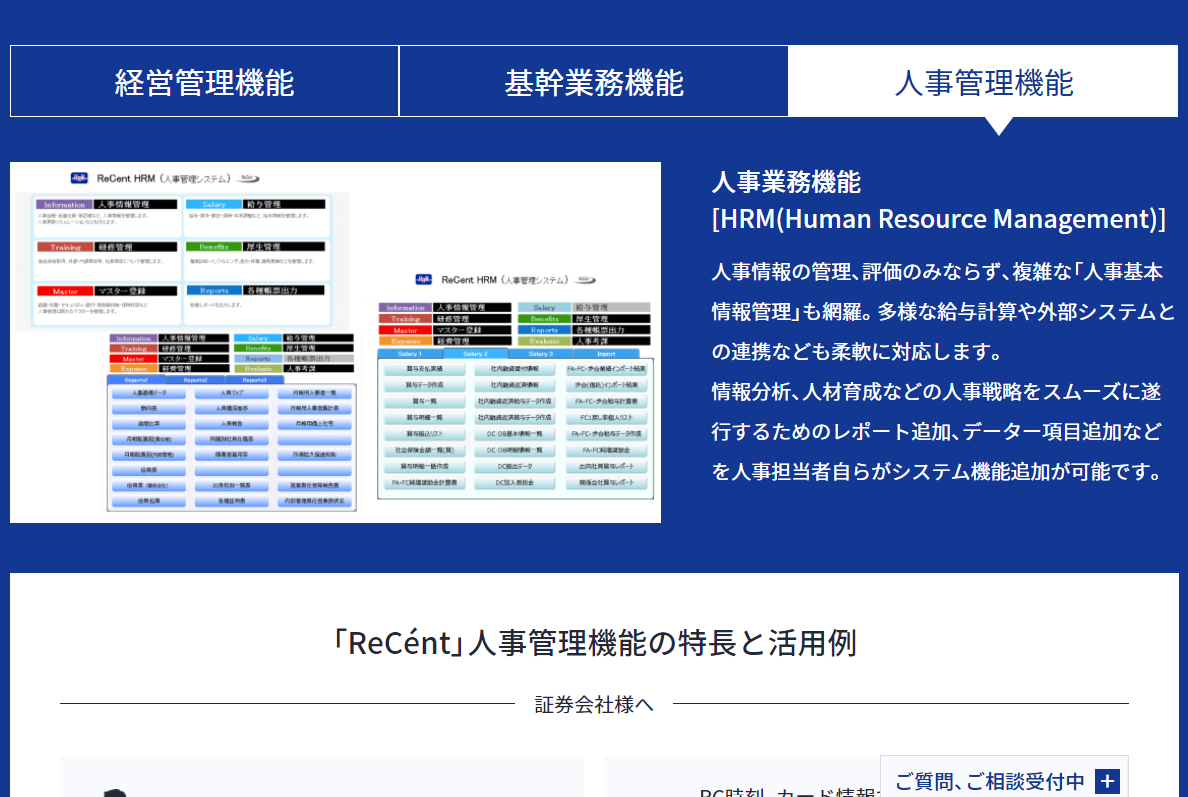Viewport: 1188px width, 797px height.
Task: Open the ReCent HRM system screenshot image
Action: (335, 342)
